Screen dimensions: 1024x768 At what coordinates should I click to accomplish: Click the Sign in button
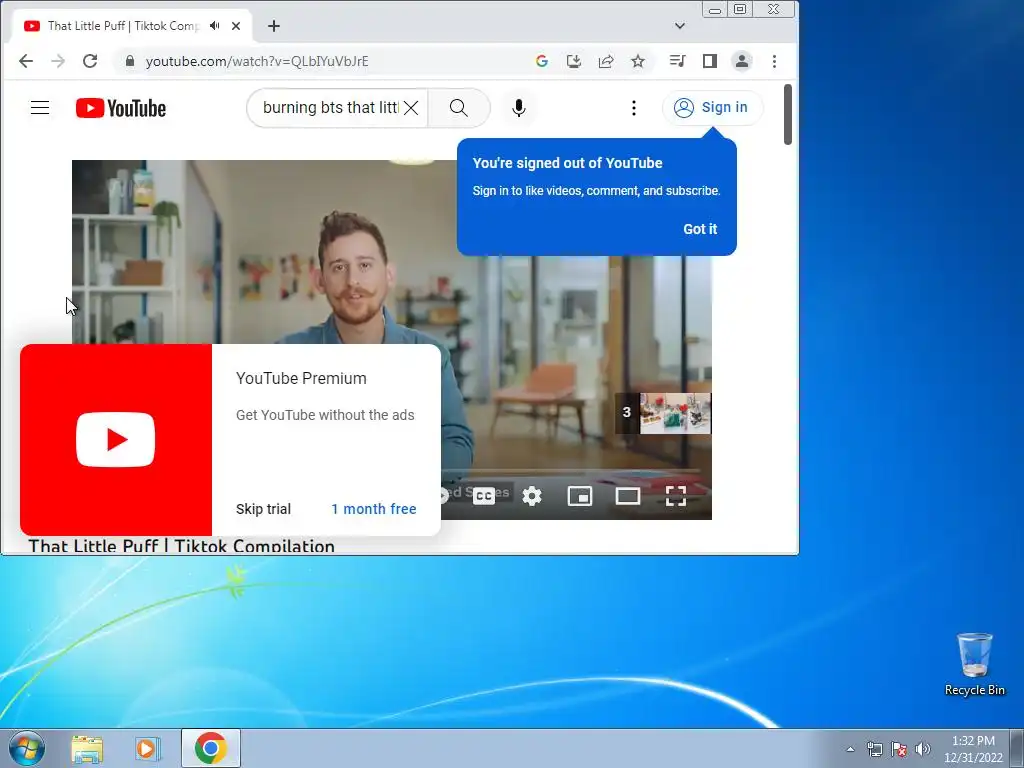(x=712, y=108)
